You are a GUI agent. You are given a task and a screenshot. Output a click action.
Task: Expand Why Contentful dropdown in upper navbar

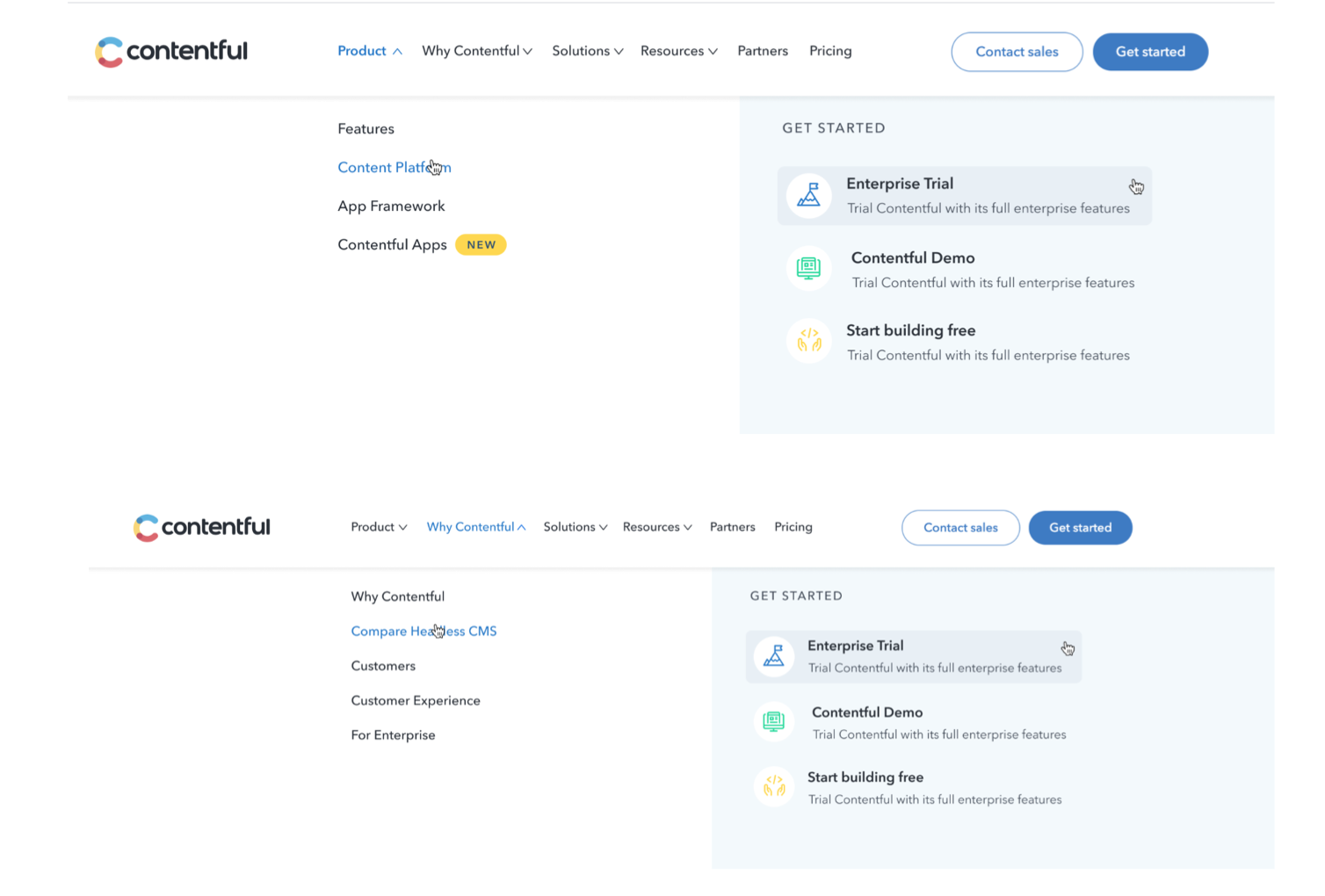tap(477, 51)
